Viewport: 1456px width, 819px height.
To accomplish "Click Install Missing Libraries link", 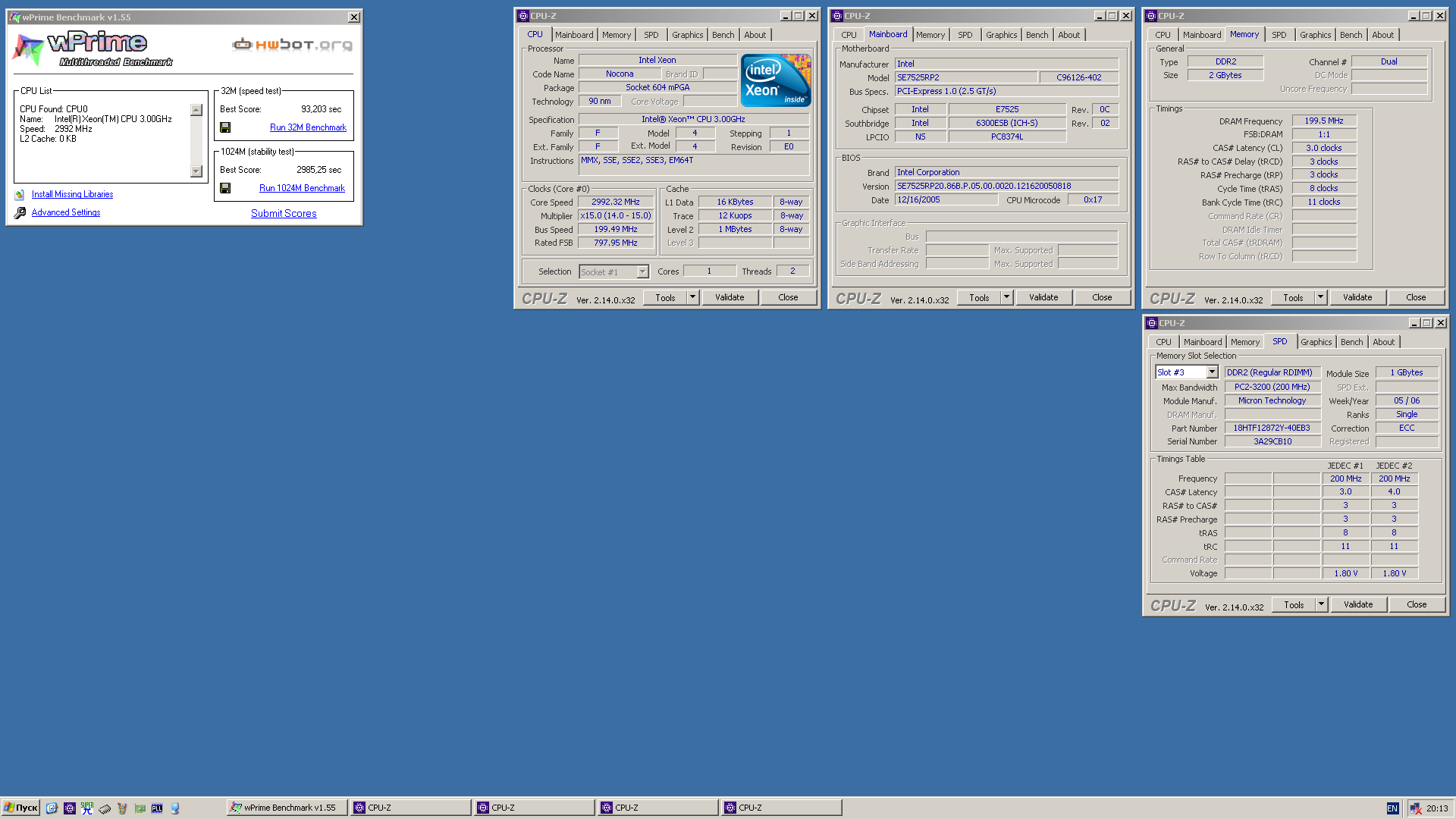I will [72, 195].
